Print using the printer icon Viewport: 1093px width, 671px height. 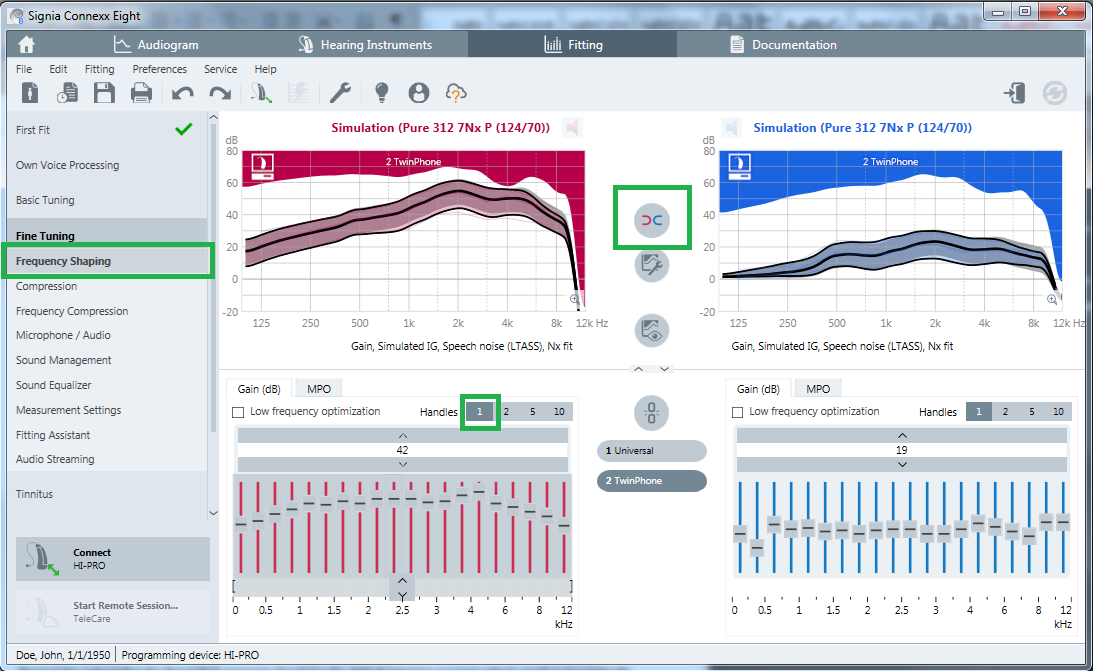click(x=142, y=93)
